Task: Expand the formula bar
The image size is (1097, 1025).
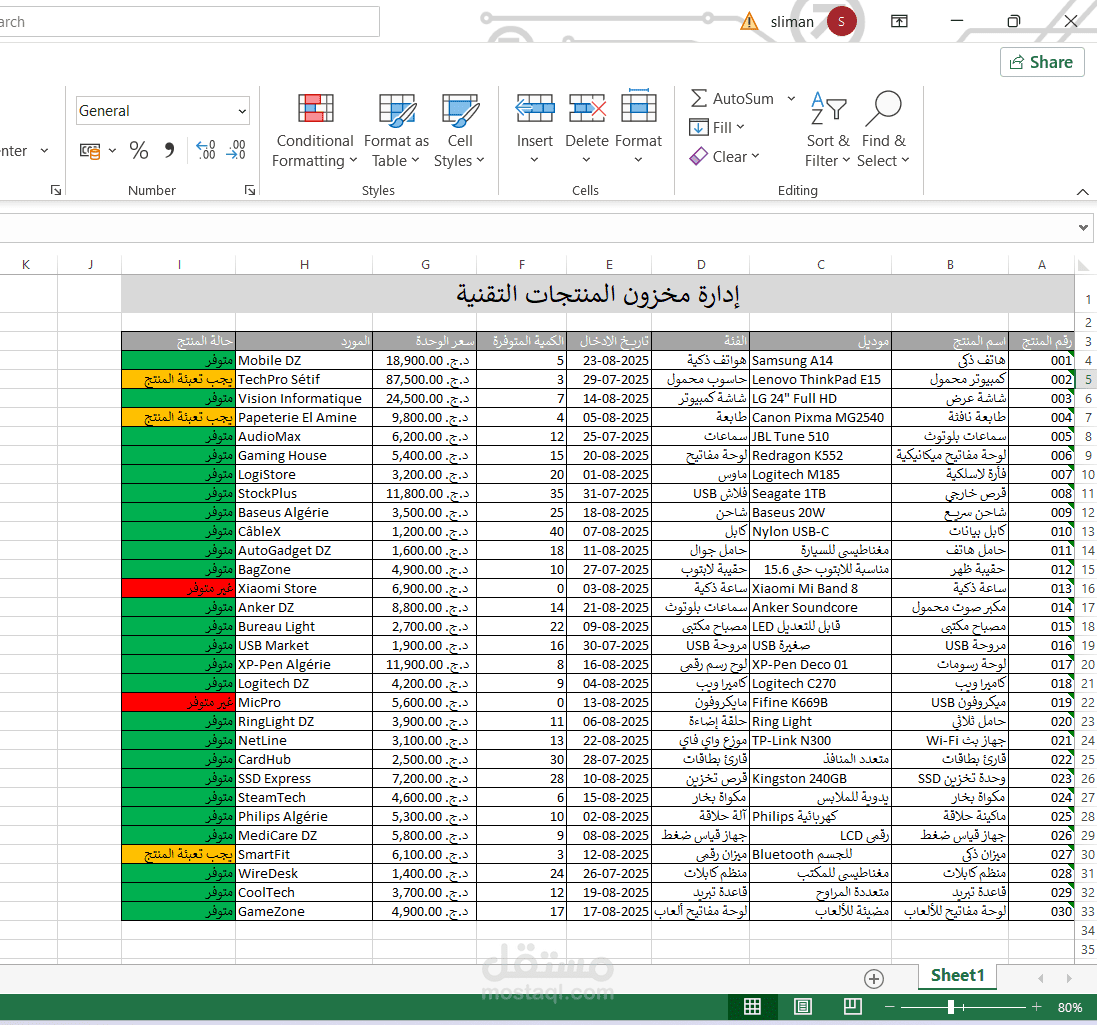Action: [1083, 227]
